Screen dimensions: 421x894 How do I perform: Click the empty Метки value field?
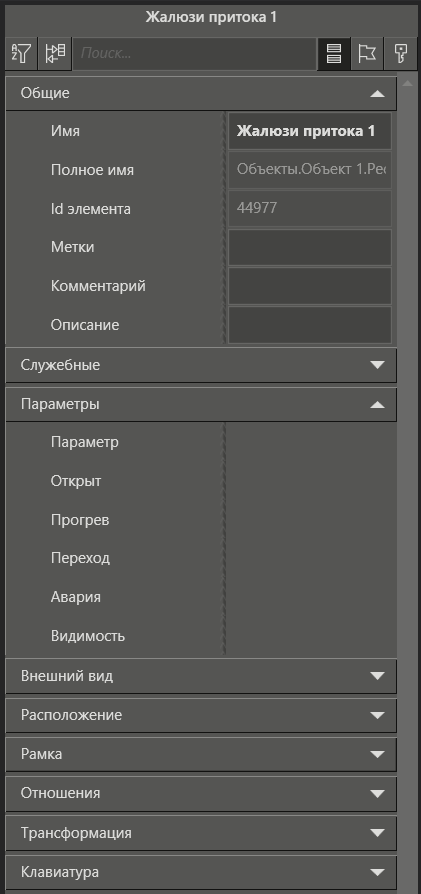310,247
